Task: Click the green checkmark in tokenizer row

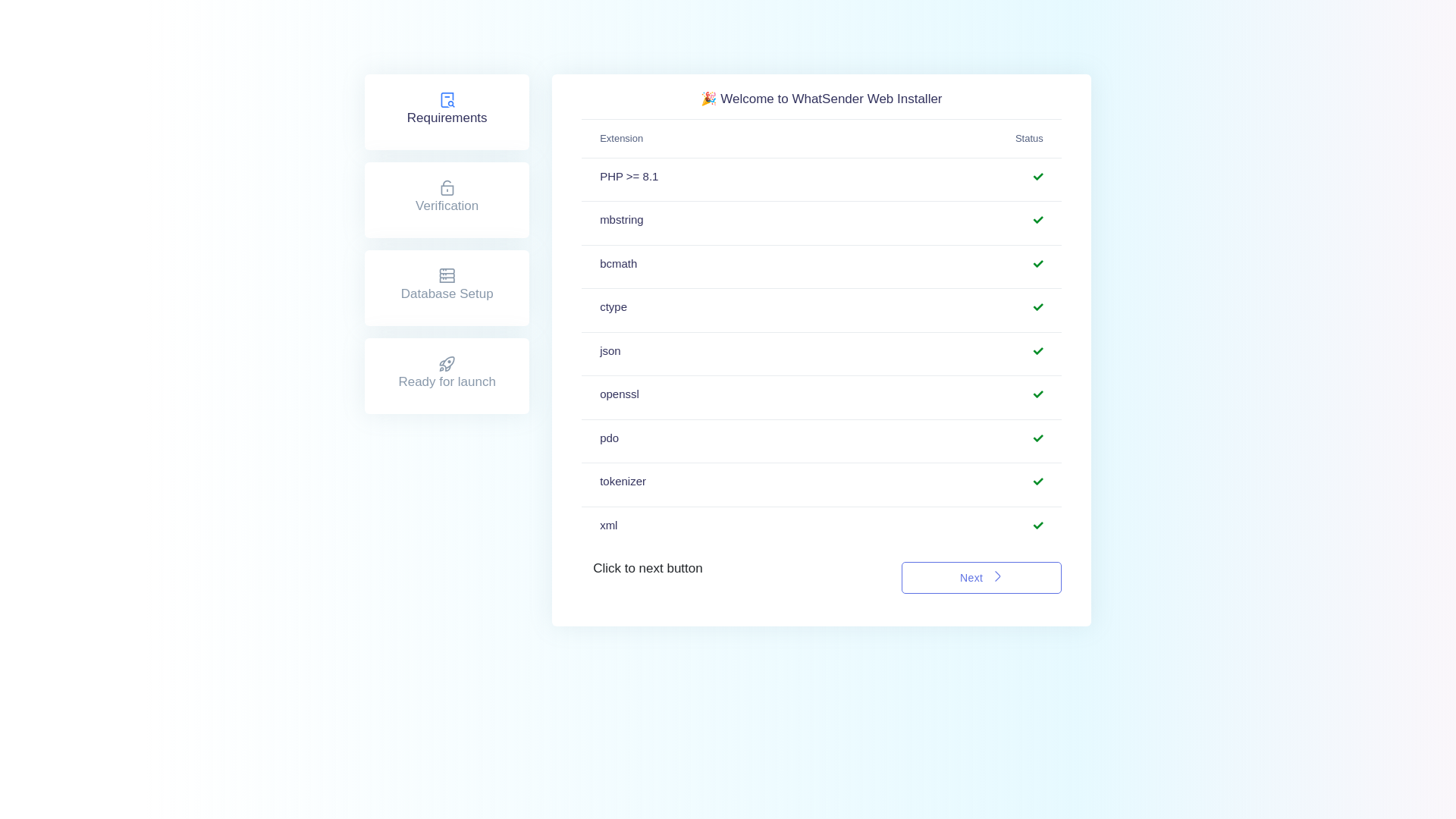Action: (1037, 482)
